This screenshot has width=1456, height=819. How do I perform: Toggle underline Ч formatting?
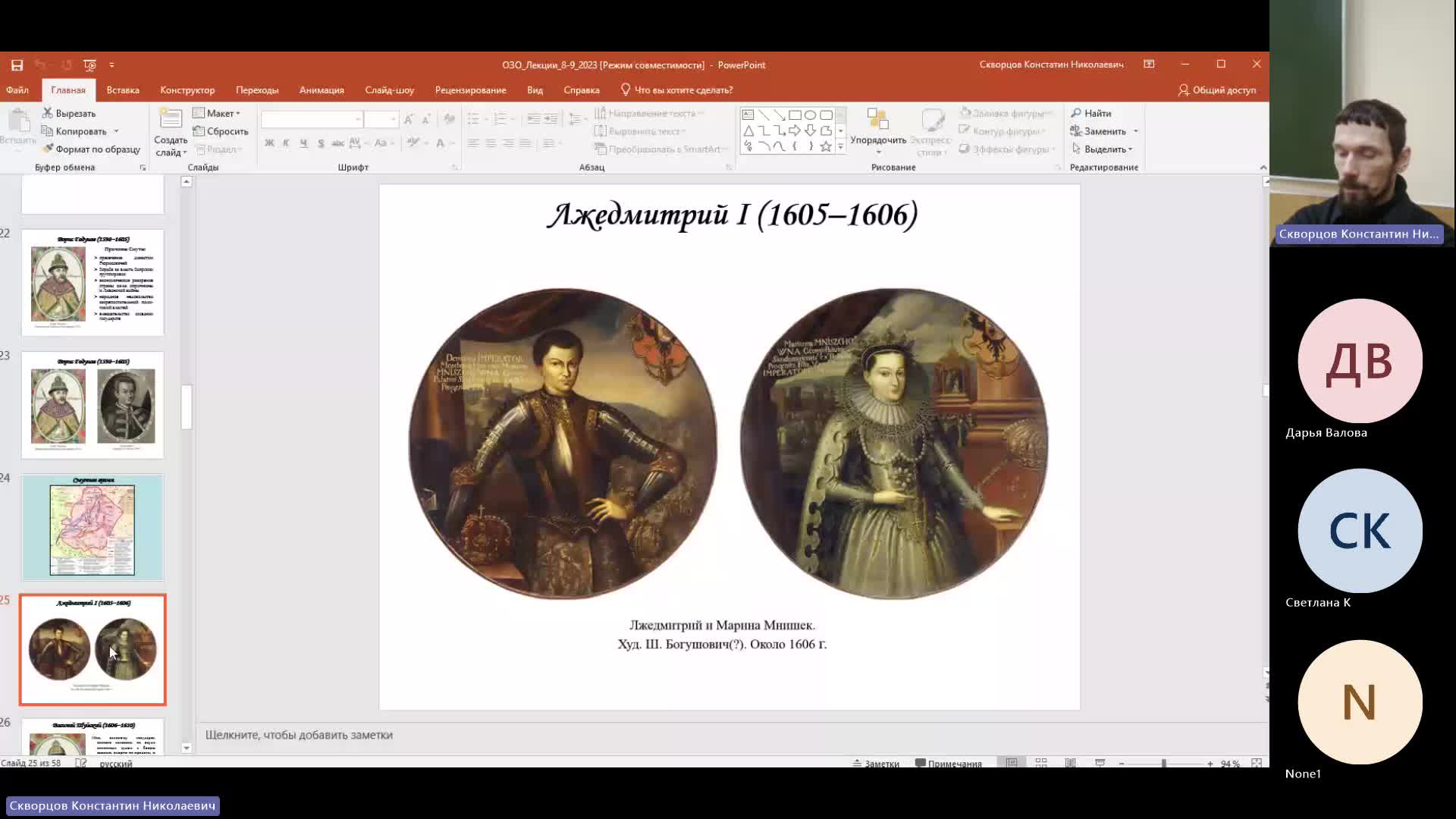(x=303, y=143)
